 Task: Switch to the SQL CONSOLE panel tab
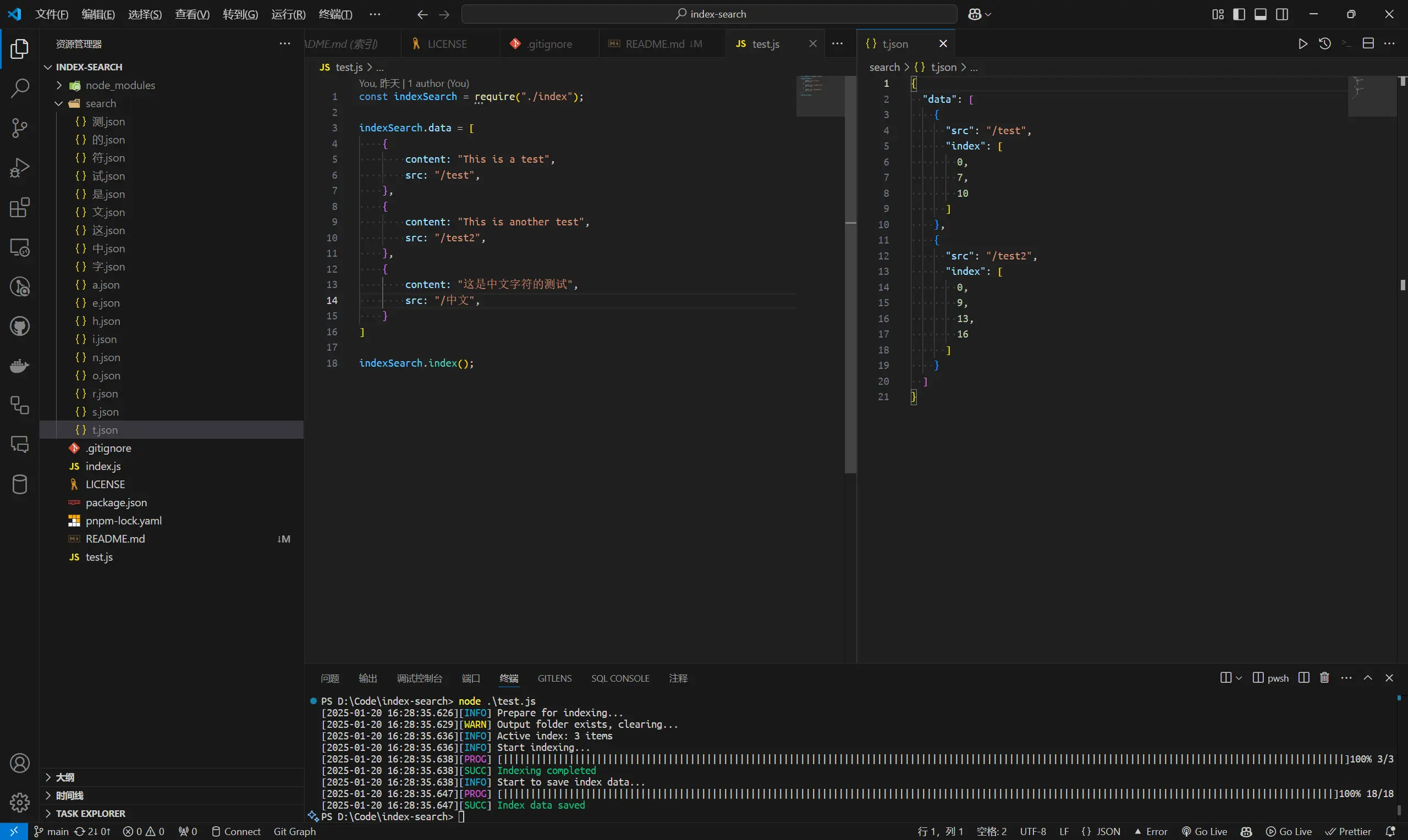click(x=620, y=678)
